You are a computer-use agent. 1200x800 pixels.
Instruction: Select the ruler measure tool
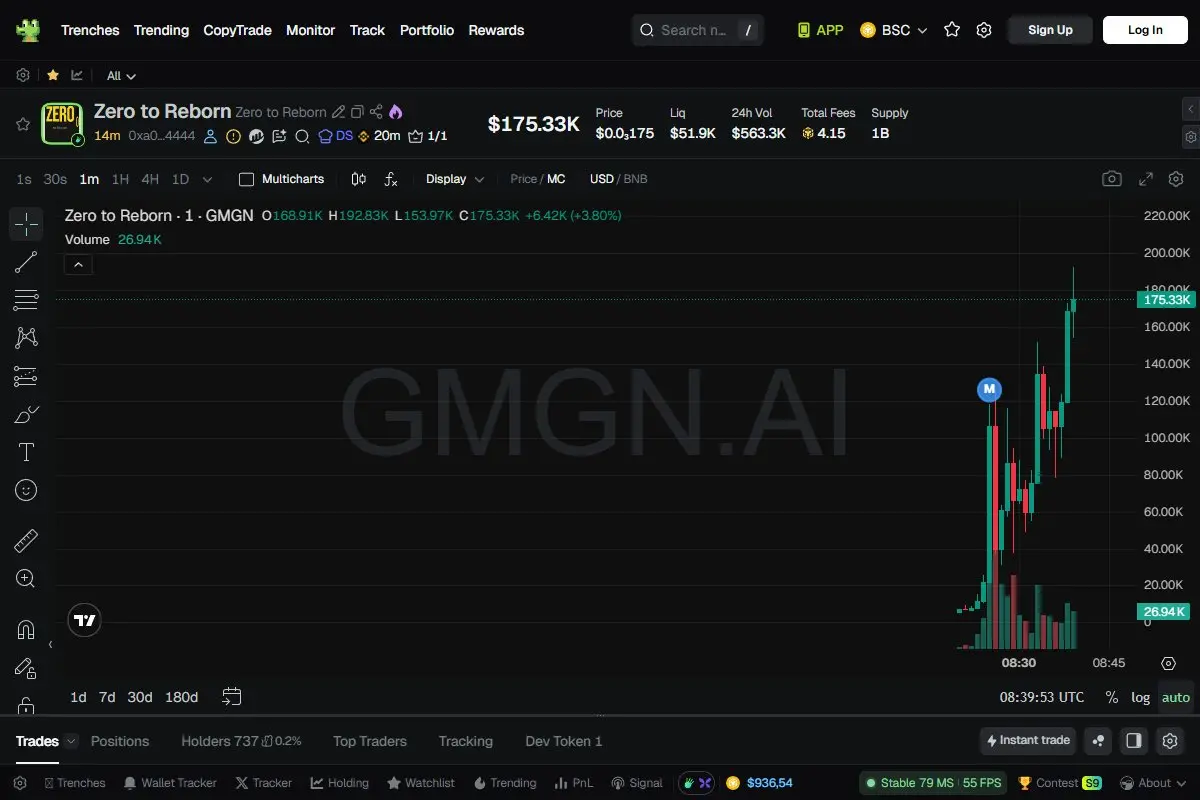(x=26, y=541)
